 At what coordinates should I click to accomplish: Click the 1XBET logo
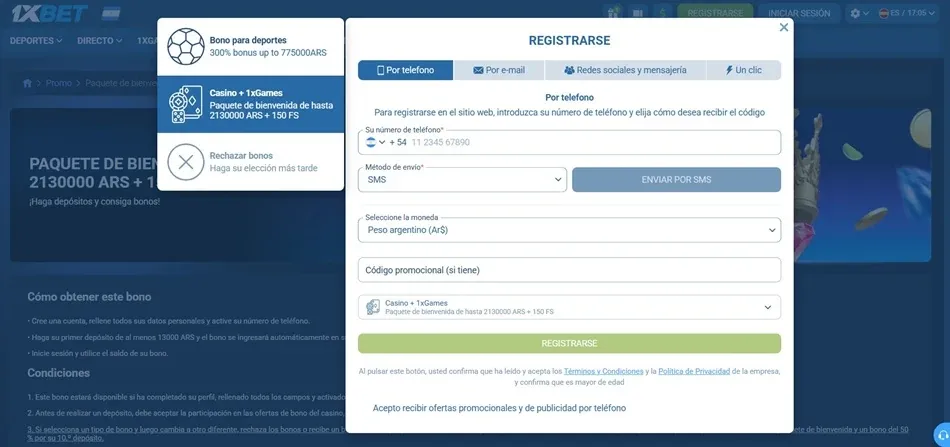pyautogui.click(x=50, y=13)
